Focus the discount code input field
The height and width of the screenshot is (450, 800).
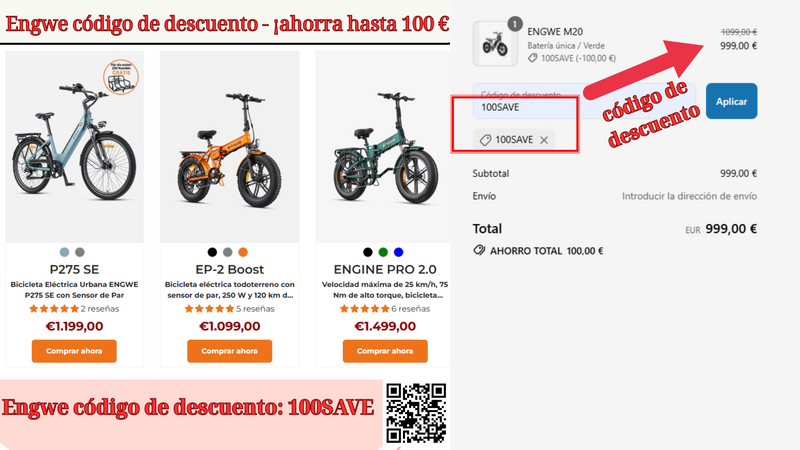(x=584, y=101)
